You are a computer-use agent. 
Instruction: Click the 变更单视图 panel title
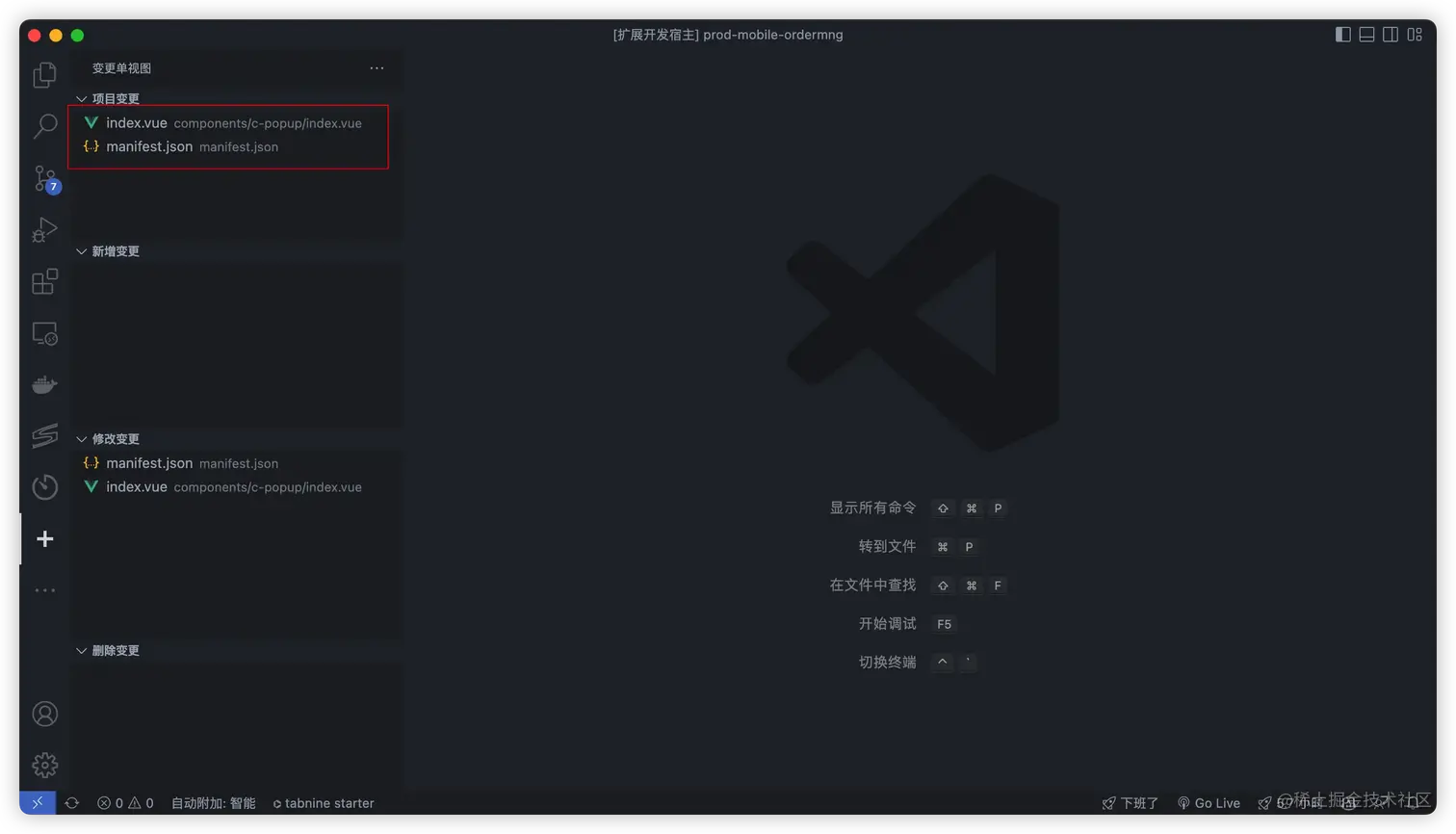(x=121, y=67)
